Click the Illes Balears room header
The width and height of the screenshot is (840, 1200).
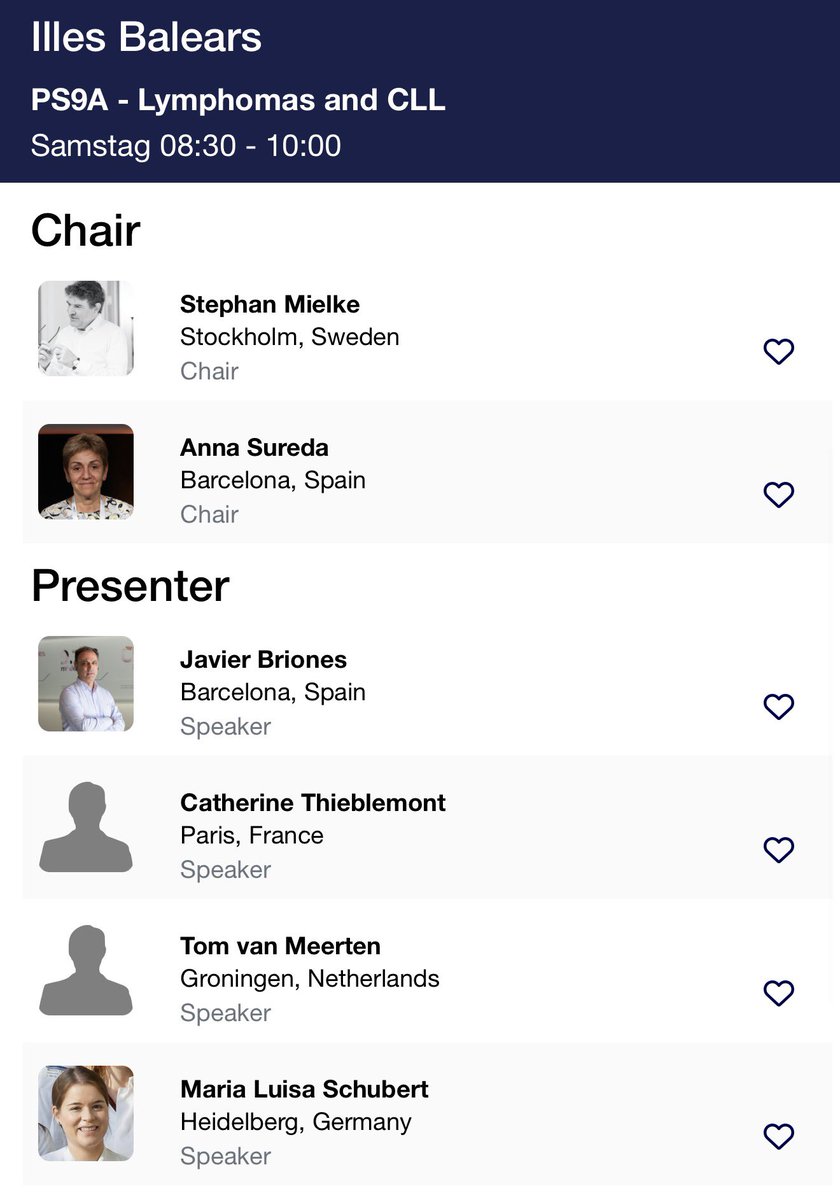coord(146,38)
